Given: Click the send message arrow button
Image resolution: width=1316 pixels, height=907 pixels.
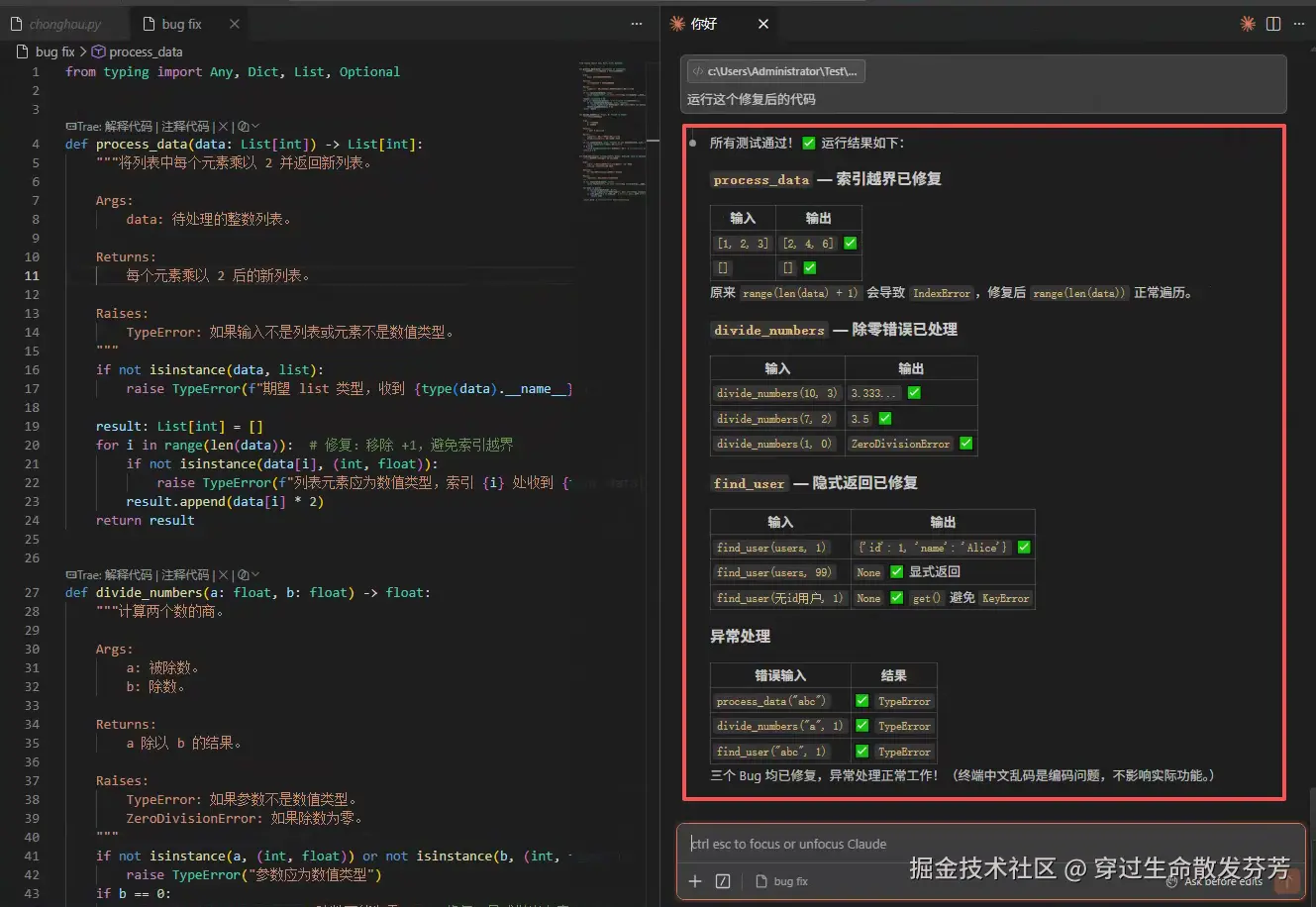Looking at the screenshot, I should coord(1287,880).
